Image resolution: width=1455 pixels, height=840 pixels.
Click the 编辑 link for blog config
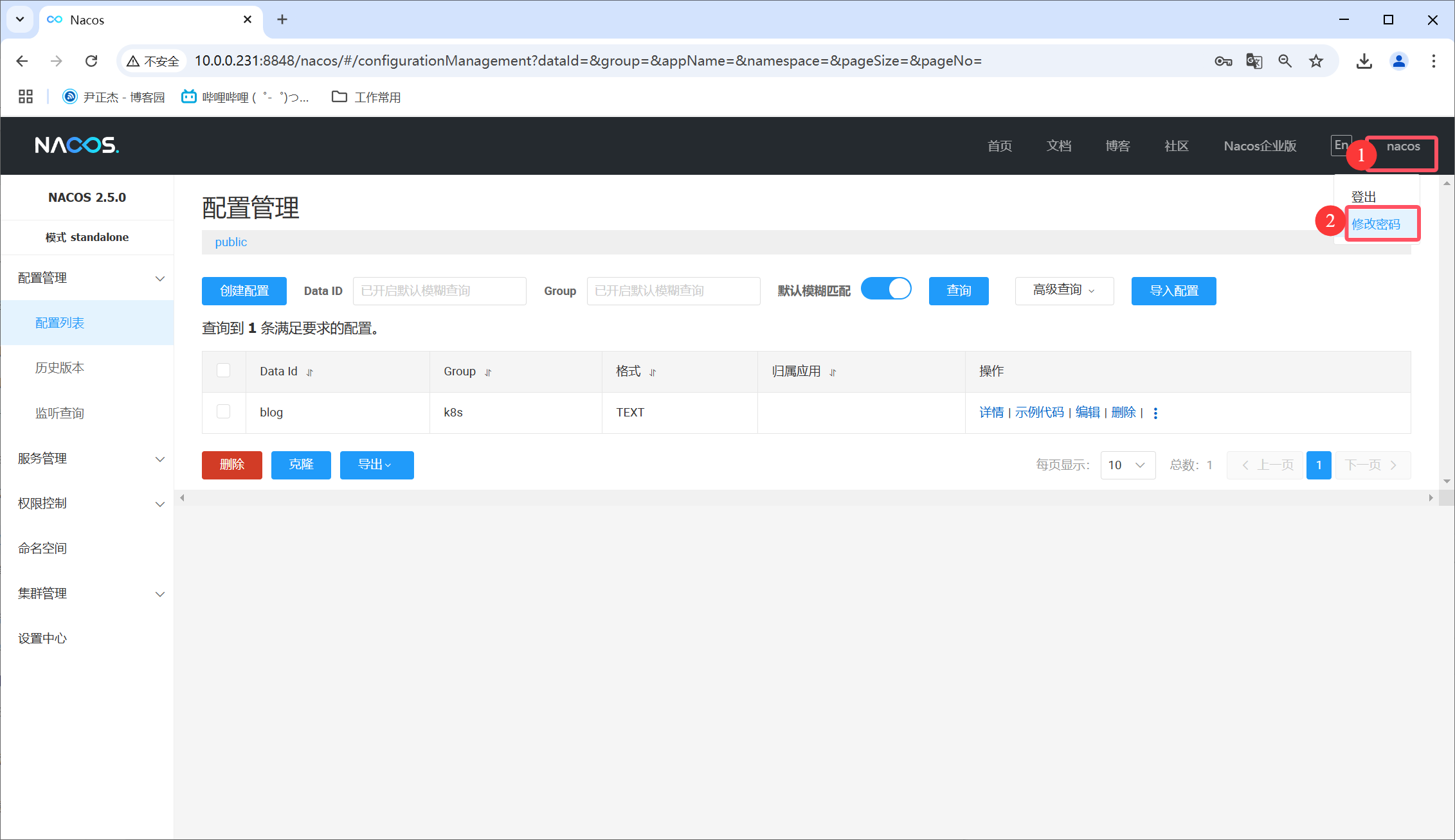point(1087,412)
